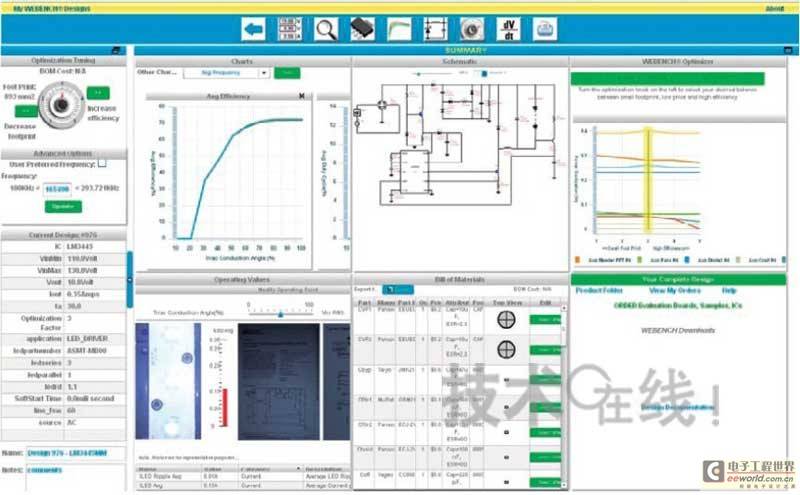Click the About link
Image resolution: width=800 pixels, height=495 pixels.
pos(774,8)
